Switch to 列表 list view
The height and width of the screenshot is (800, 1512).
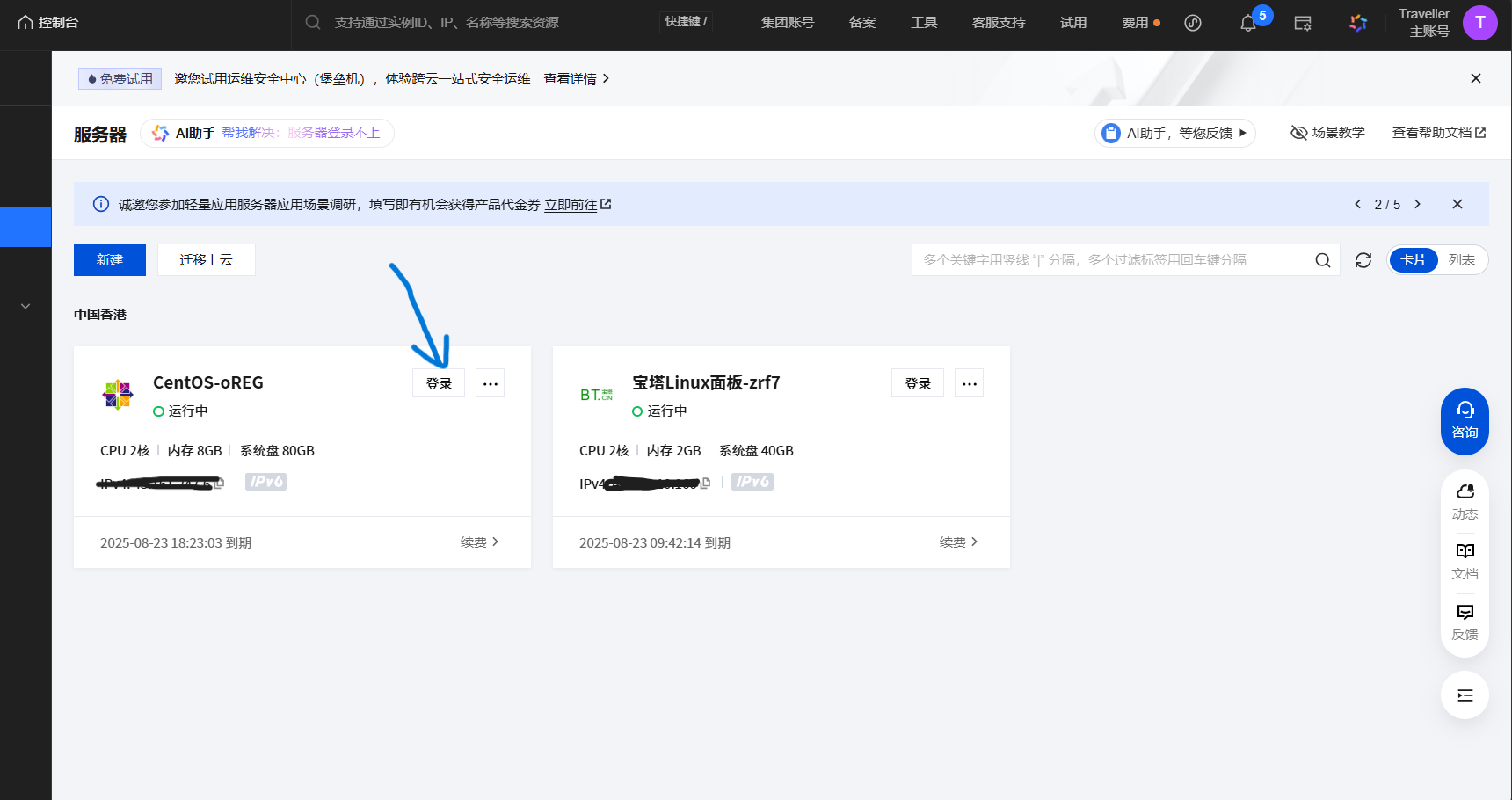pyautogui.click(x=1461, y=260)
